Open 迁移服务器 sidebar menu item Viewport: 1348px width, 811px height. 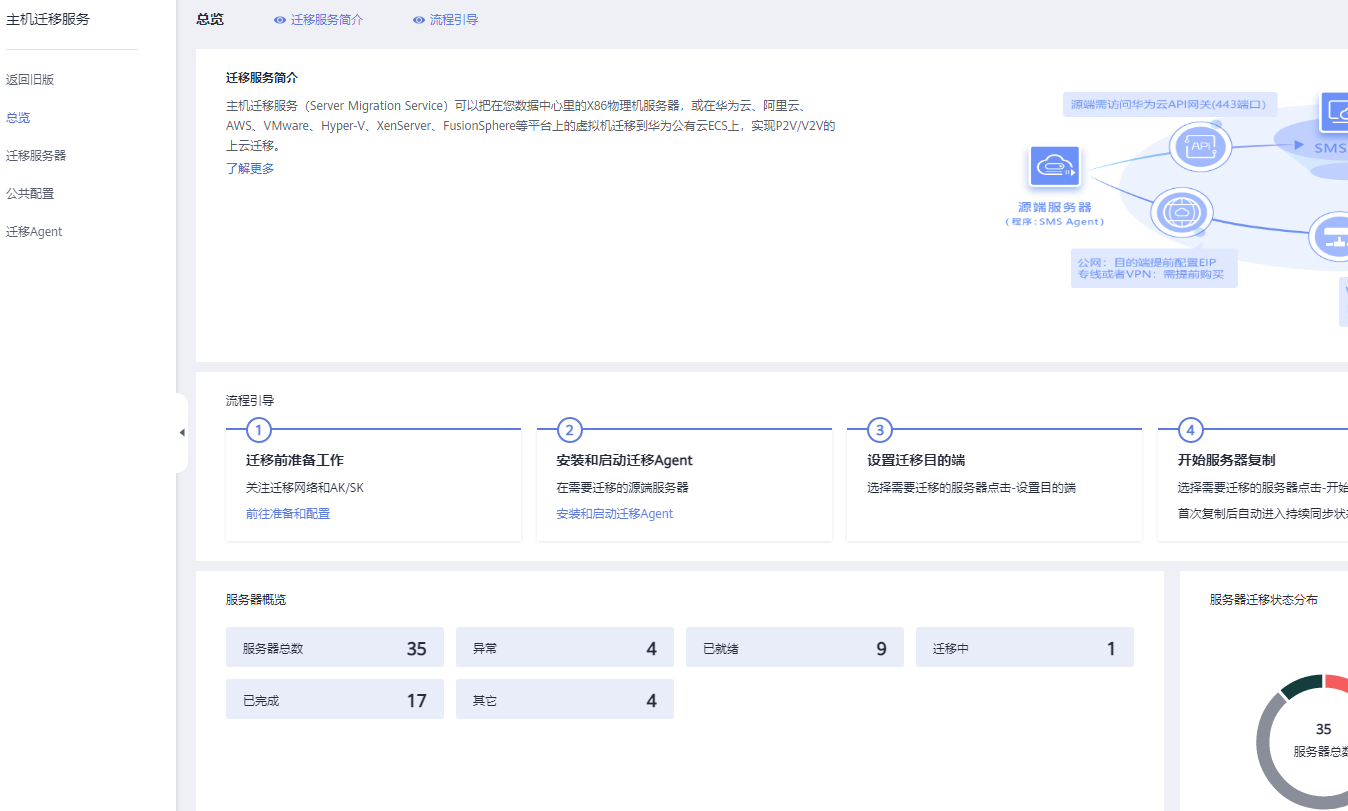pyautogui.click(x=36, y=155)
